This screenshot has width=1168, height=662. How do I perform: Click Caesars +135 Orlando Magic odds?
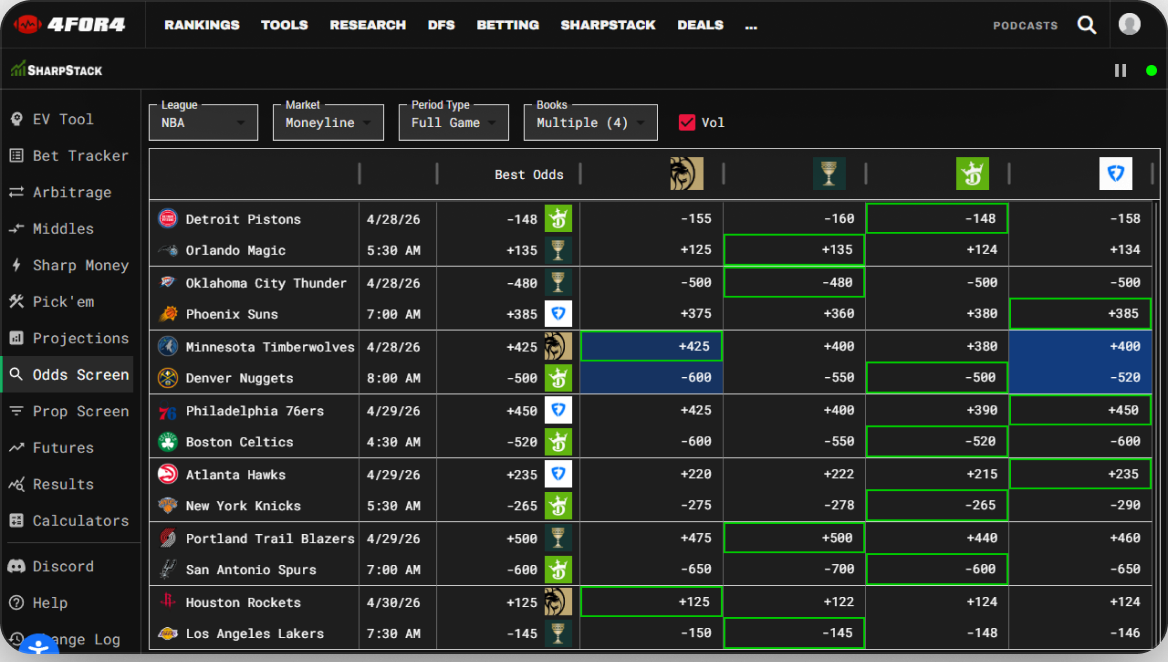[794, 249]
